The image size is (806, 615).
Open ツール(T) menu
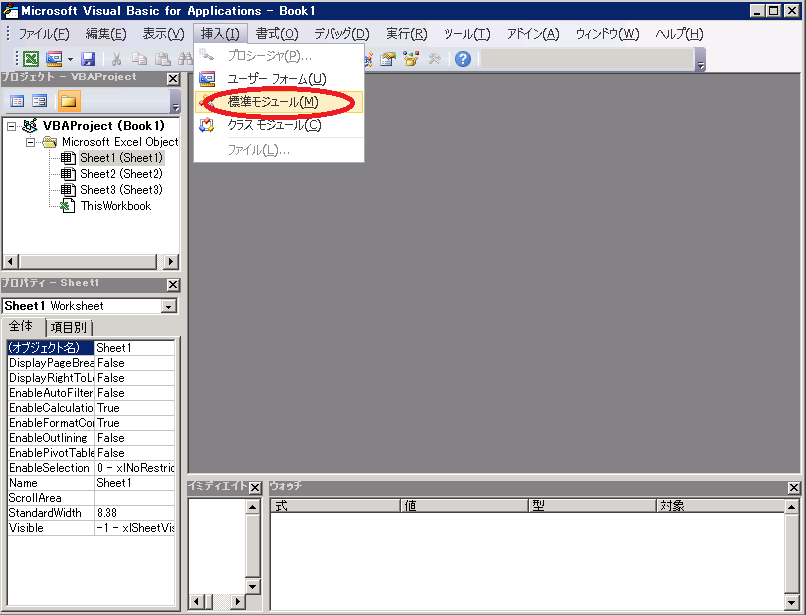(x=467, y=34)
